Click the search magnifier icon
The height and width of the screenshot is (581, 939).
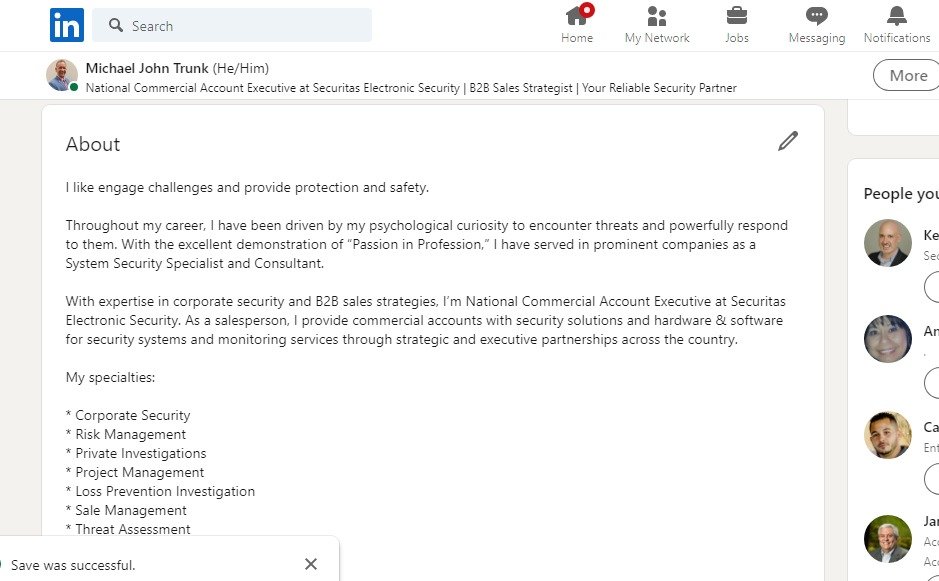(x=116, y=26)
